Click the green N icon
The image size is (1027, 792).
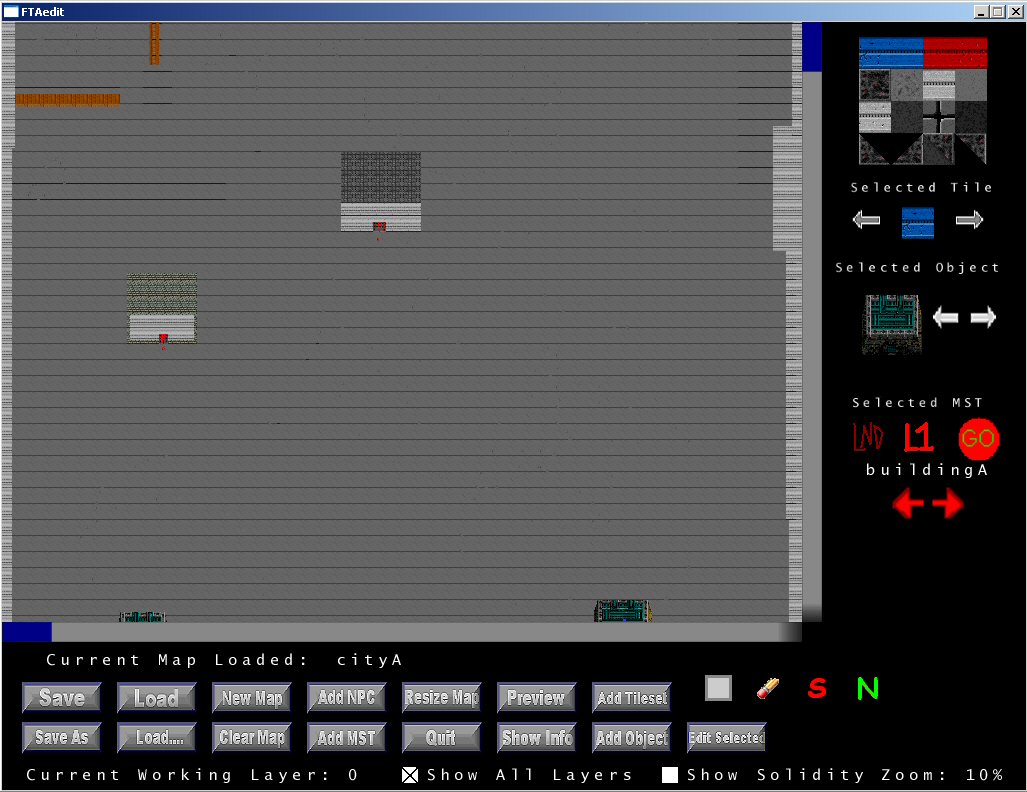click(x=867, y=688)
